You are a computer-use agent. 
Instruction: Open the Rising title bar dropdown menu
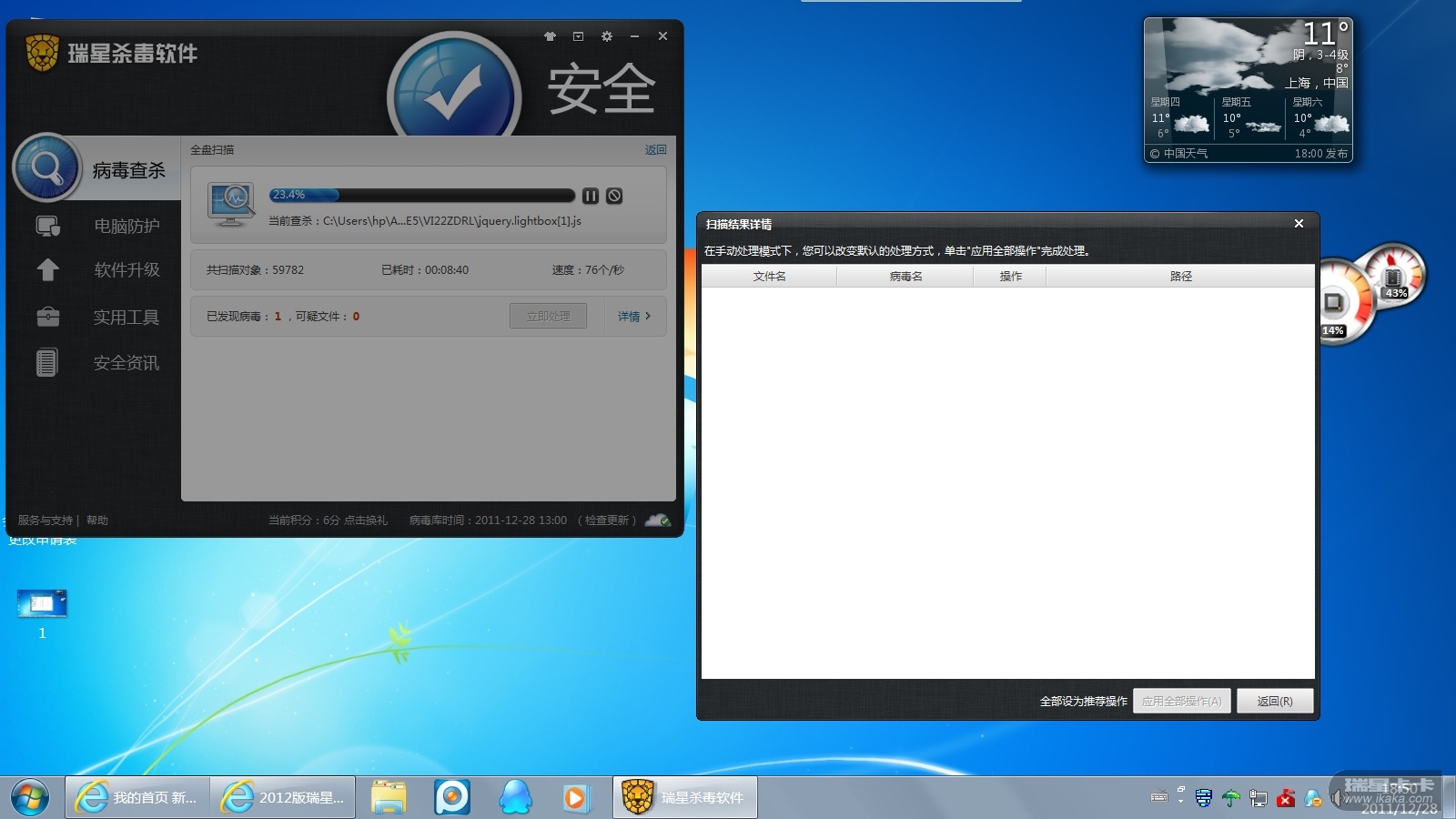click(x=578, y=36)
